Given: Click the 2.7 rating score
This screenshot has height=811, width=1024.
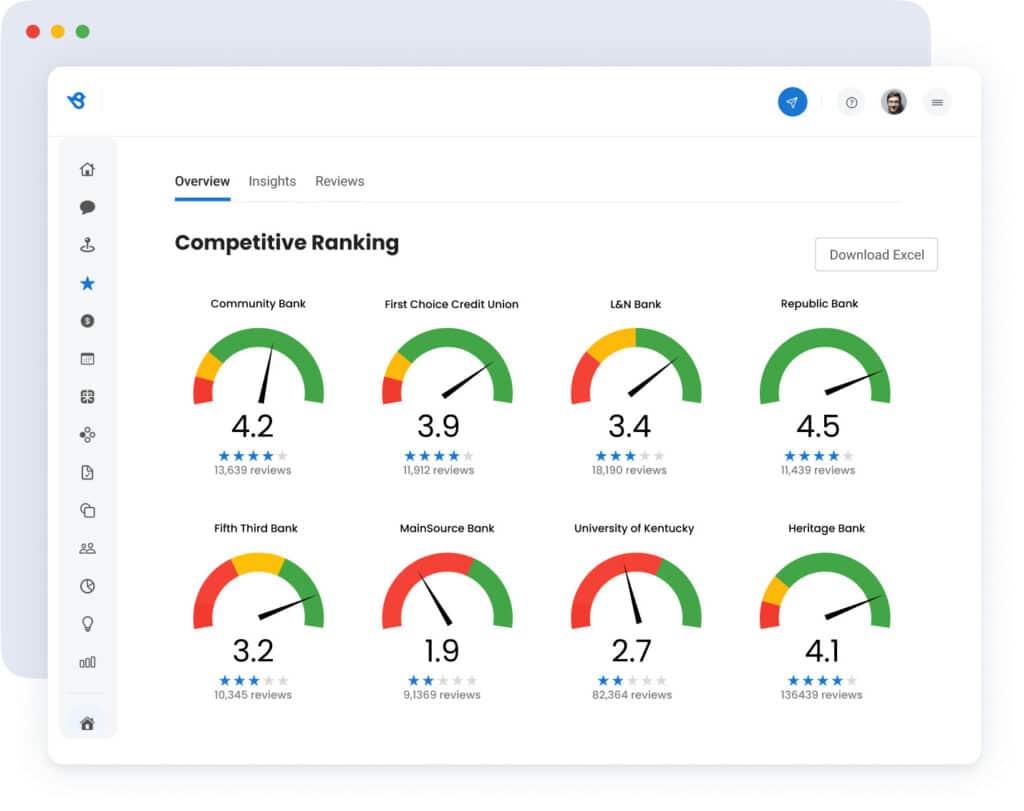Looking at the screenshot, I should tap(632, 651).
